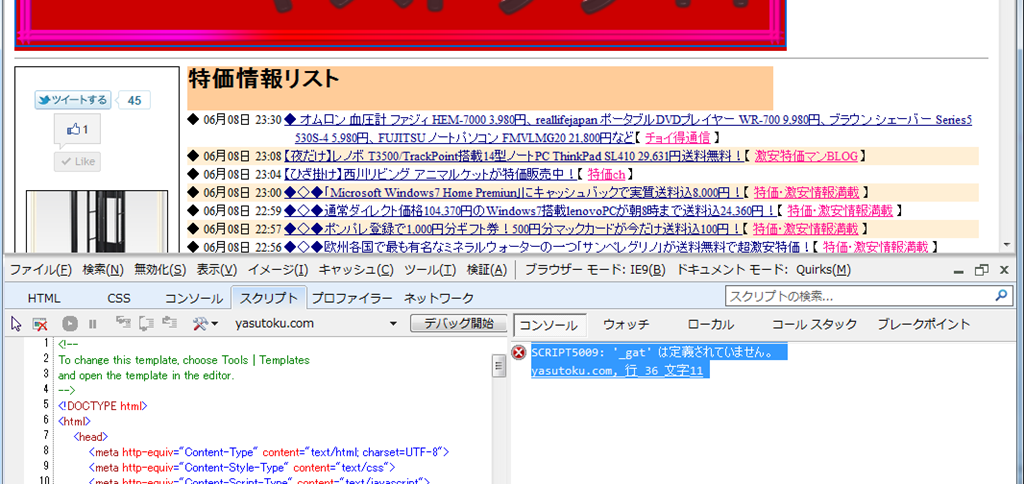This screenshot has height=484, width=1024.
Task: Open the 激安特価マンBLOG link
Action: tap(806, 156)
